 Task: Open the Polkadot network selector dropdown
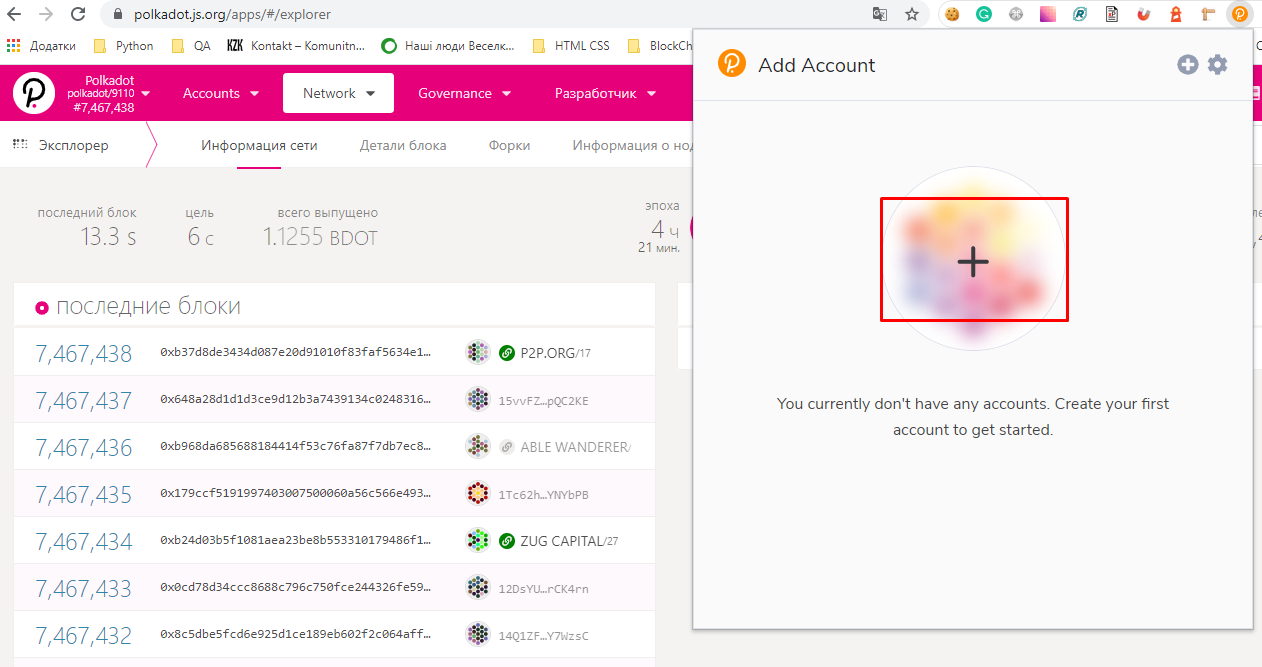click(x=107, y=93)
